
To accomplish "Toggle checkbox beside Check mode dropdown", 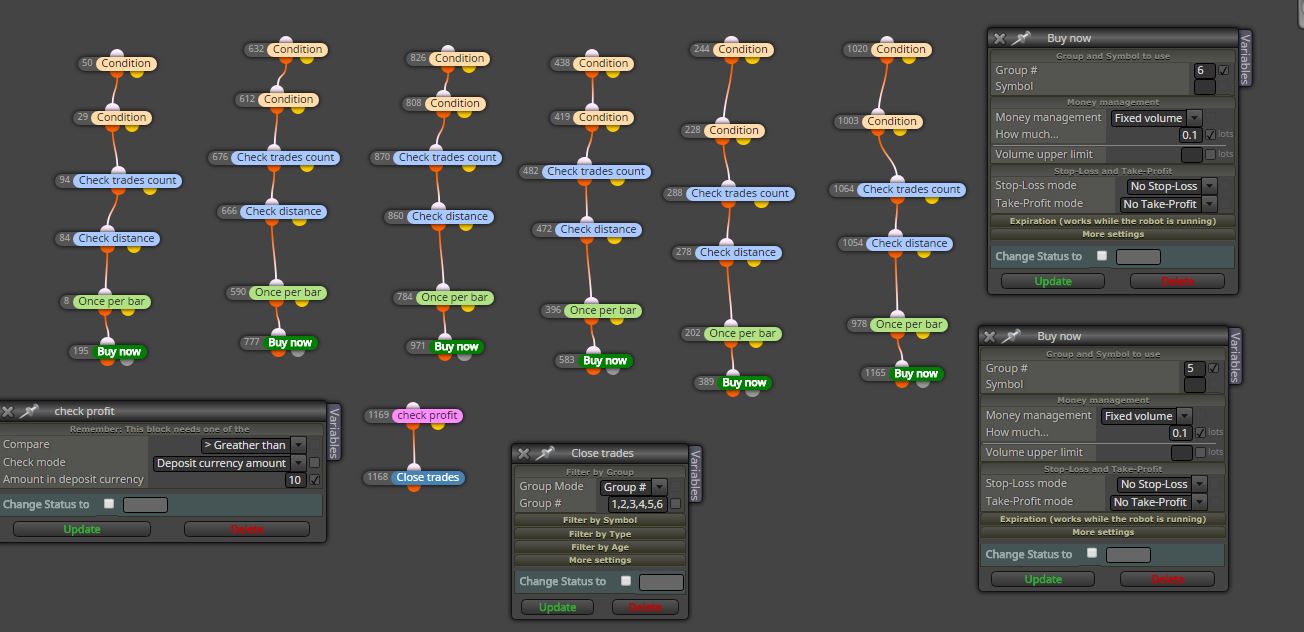I will (315, 463).
